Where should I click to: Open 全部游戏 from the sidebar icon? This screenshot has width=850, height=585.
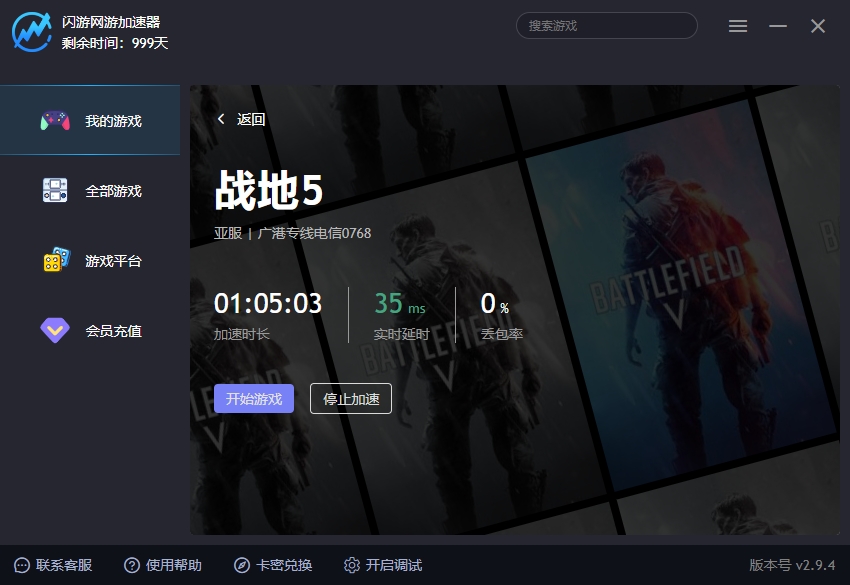coord(53,190)
